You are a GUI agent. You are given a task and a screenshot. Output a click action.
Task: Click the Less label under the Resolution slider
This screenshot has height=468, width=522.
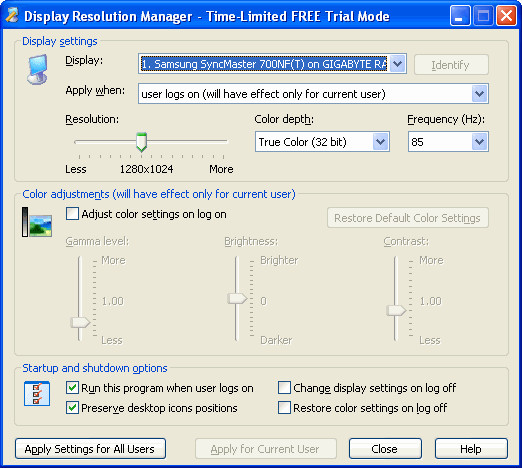click(76, 169)
